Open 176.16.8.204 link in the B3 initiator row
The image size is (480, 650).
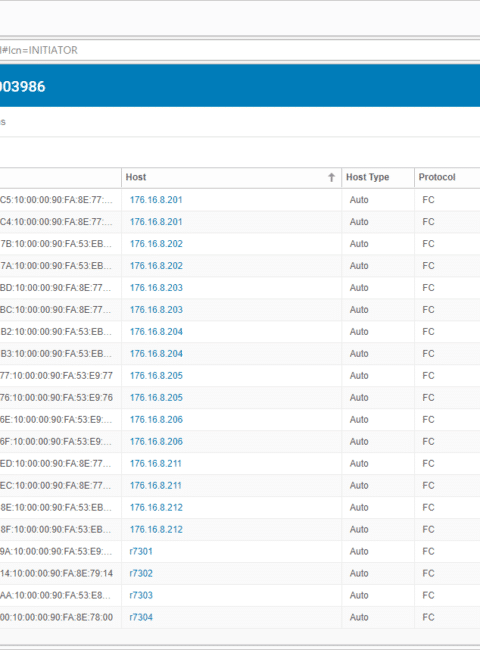(x=156, y=354)
